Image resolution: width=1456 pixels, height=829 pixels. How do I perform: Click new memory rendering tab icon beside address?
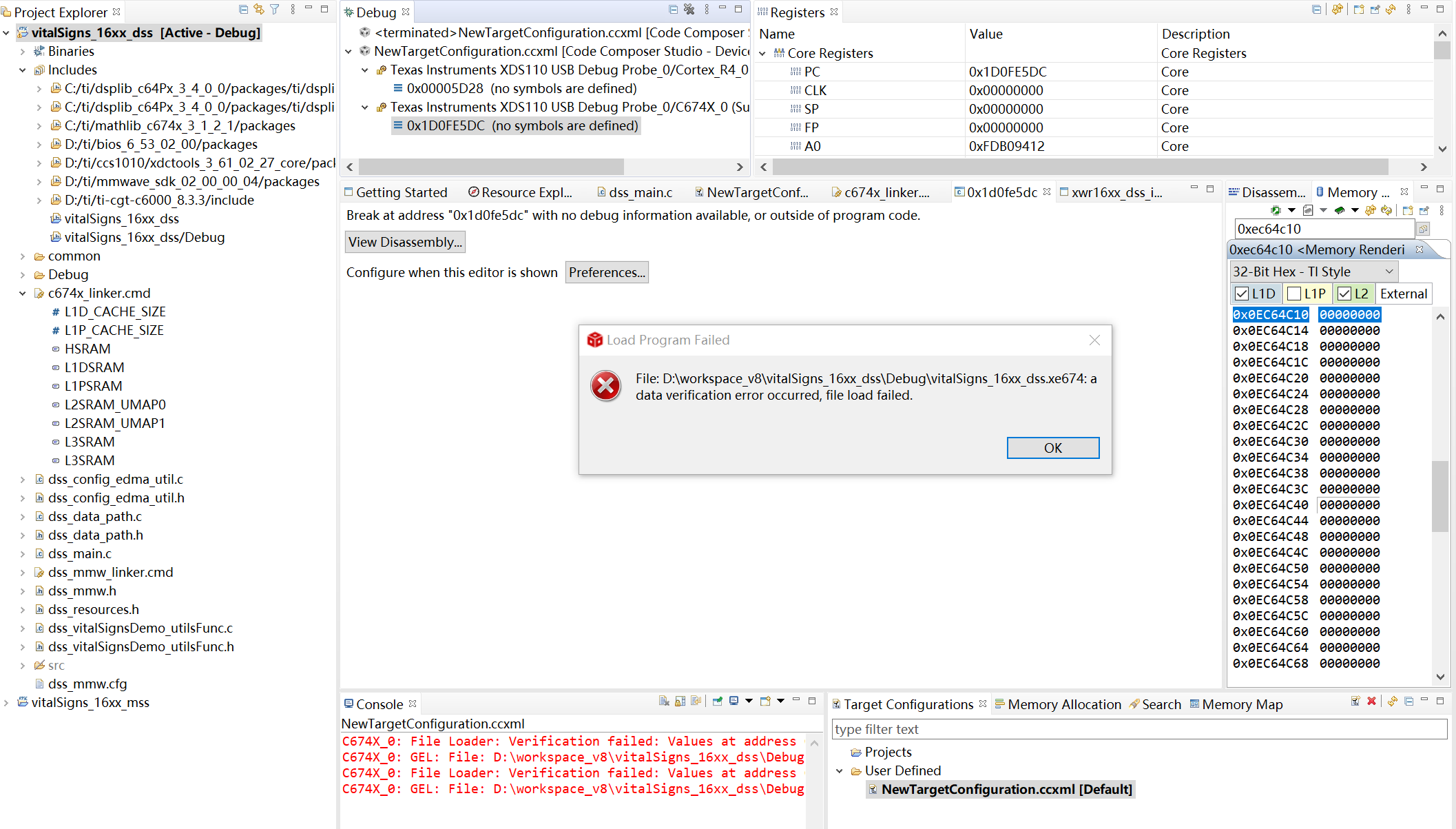click(x=1424, y=229)
